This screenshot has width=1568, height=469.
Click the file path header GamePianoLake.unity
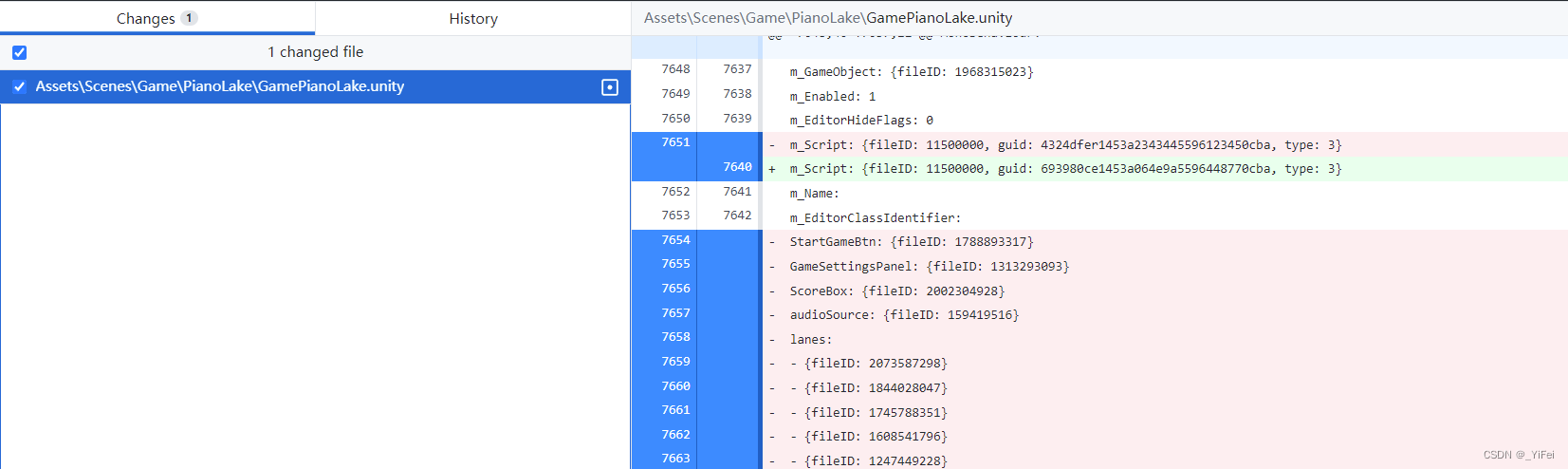point(827,17)
